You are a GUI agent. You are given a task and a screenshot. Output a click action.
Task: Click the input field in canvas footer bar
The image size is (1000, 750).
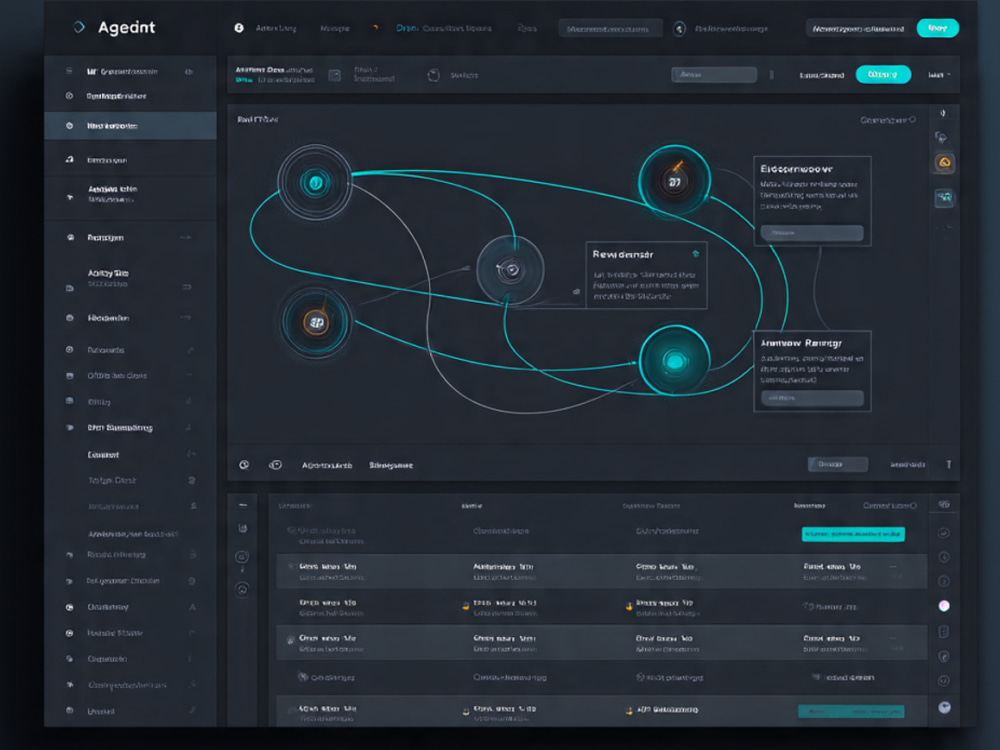837,464
